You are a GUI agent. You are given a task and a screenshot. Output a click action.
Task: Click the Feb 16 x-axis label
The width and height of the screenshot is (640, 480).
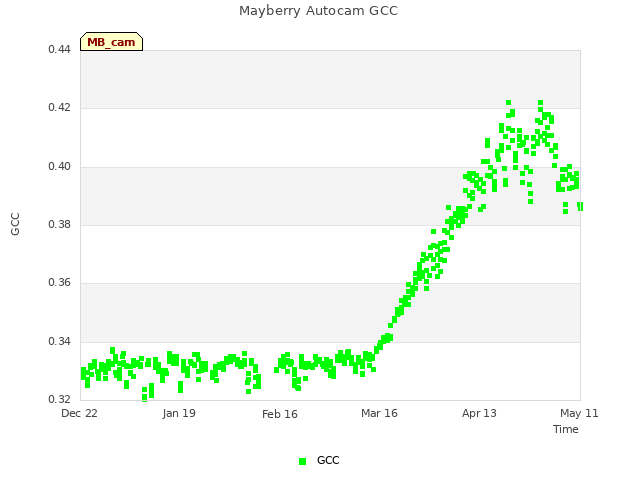280,414
